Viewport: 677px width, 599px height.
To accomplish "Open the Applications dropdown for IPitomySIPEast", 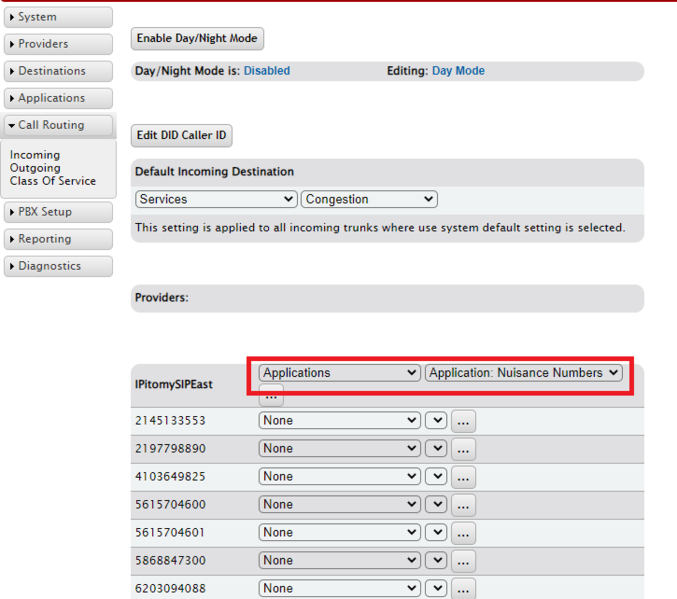I will click(x=339, y=373).
